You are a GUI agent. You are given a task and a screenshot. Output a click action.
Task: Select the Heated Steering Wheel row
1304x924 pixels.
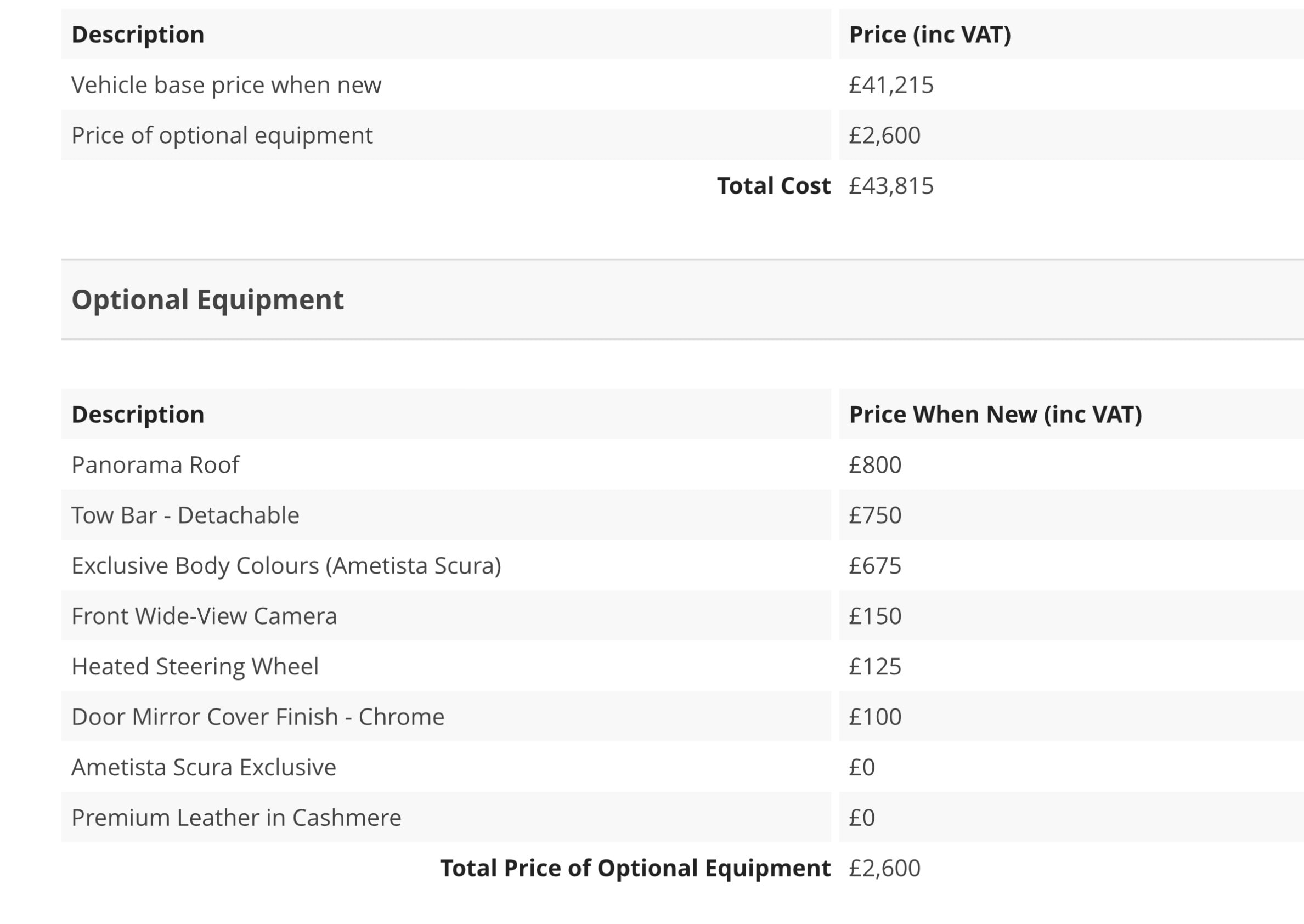pyautogui.click(x=682, y=666)
